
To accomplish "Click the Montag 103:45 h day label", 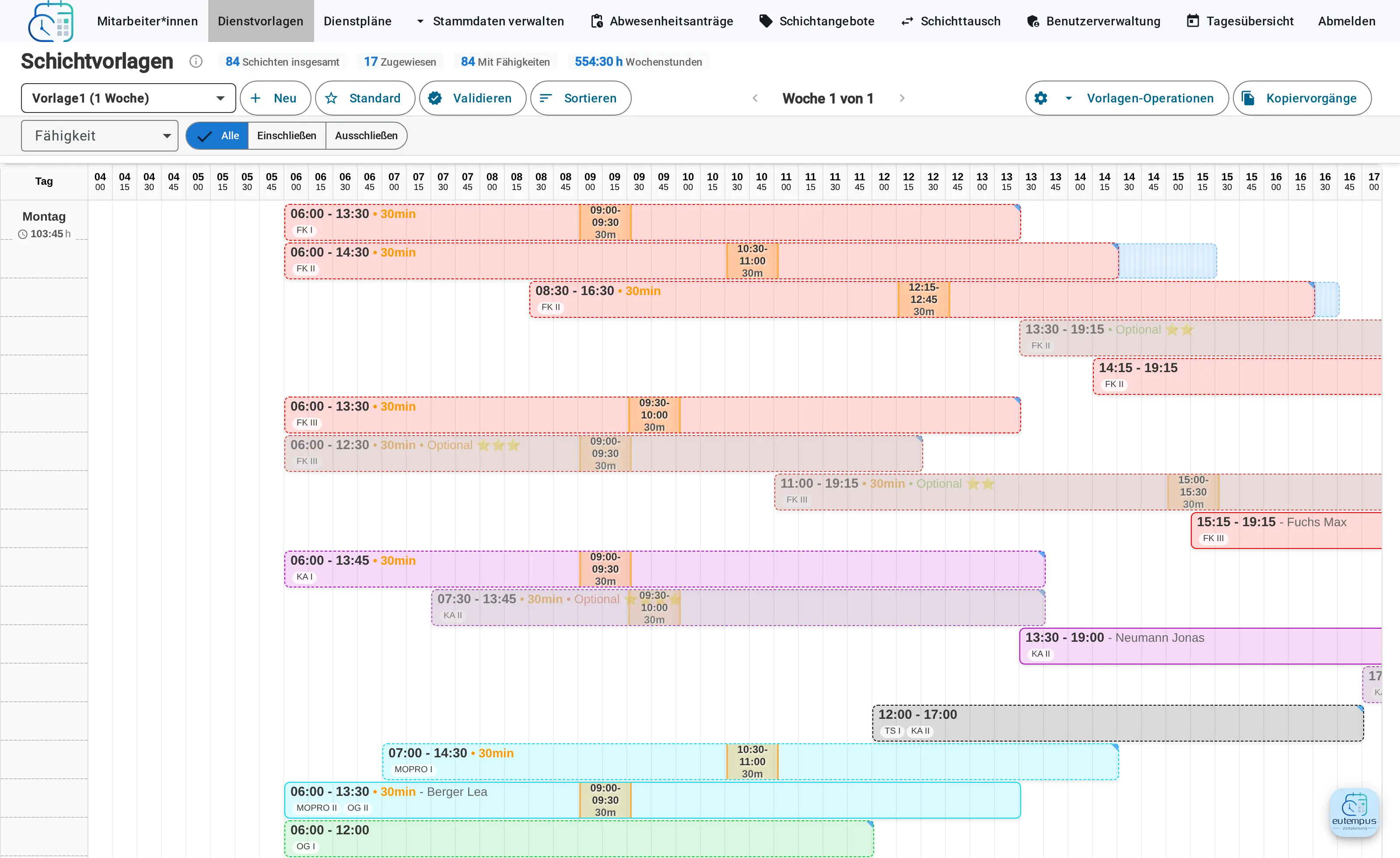I will coord(44,224).
